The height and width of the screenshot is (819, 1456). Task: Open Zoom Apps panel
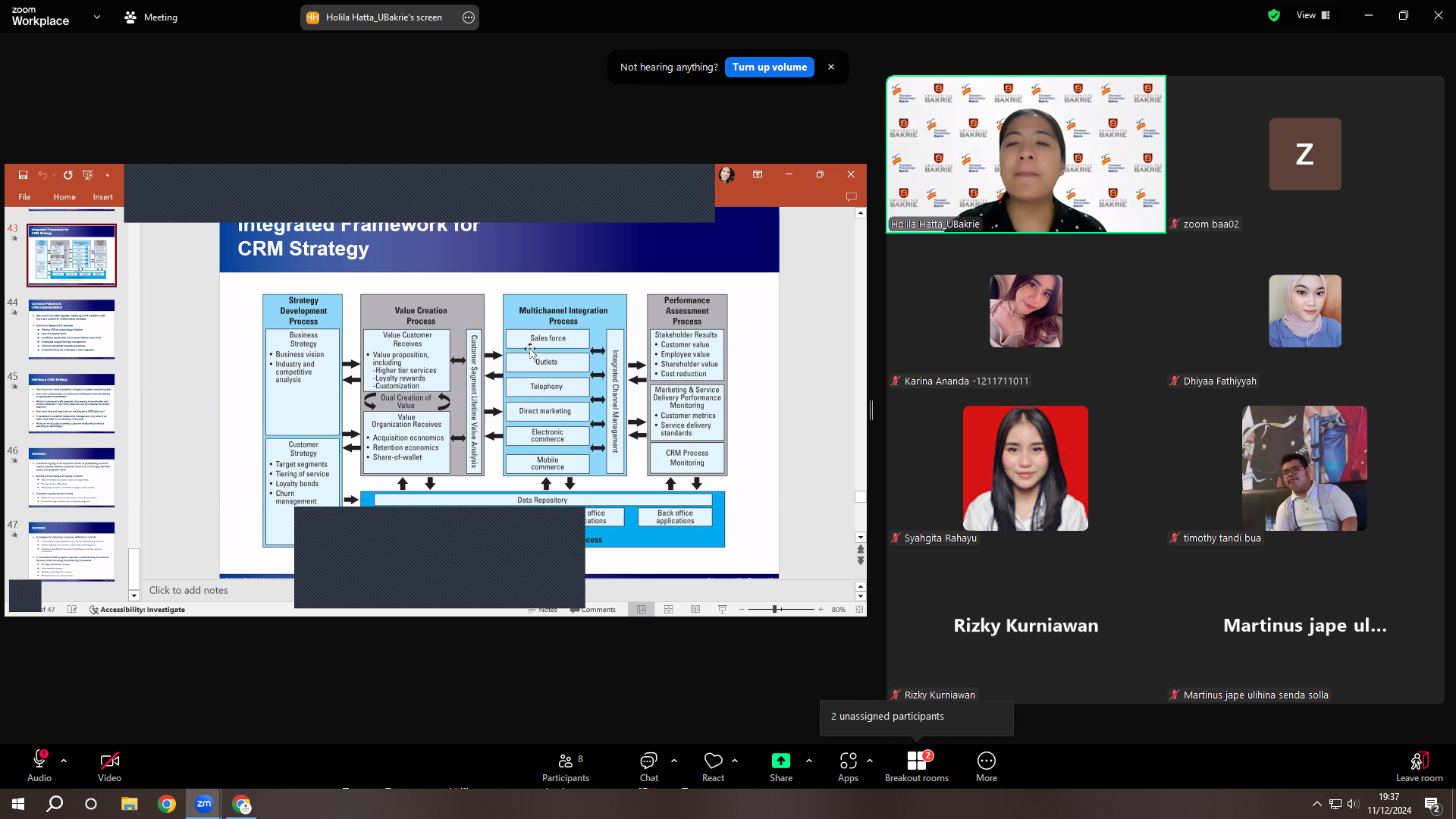pos(849,766)
